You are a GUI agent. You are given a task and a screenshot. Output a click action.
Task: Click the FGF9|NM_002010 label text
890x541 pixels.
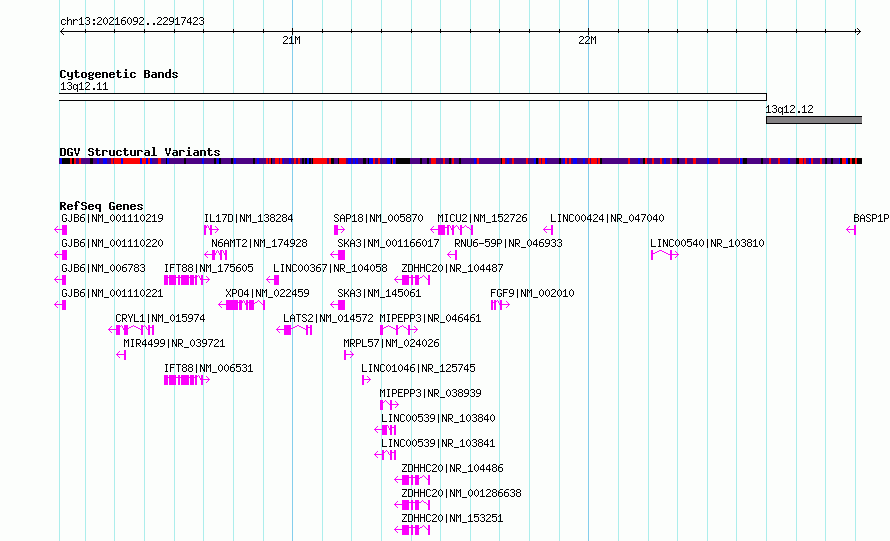532,293
